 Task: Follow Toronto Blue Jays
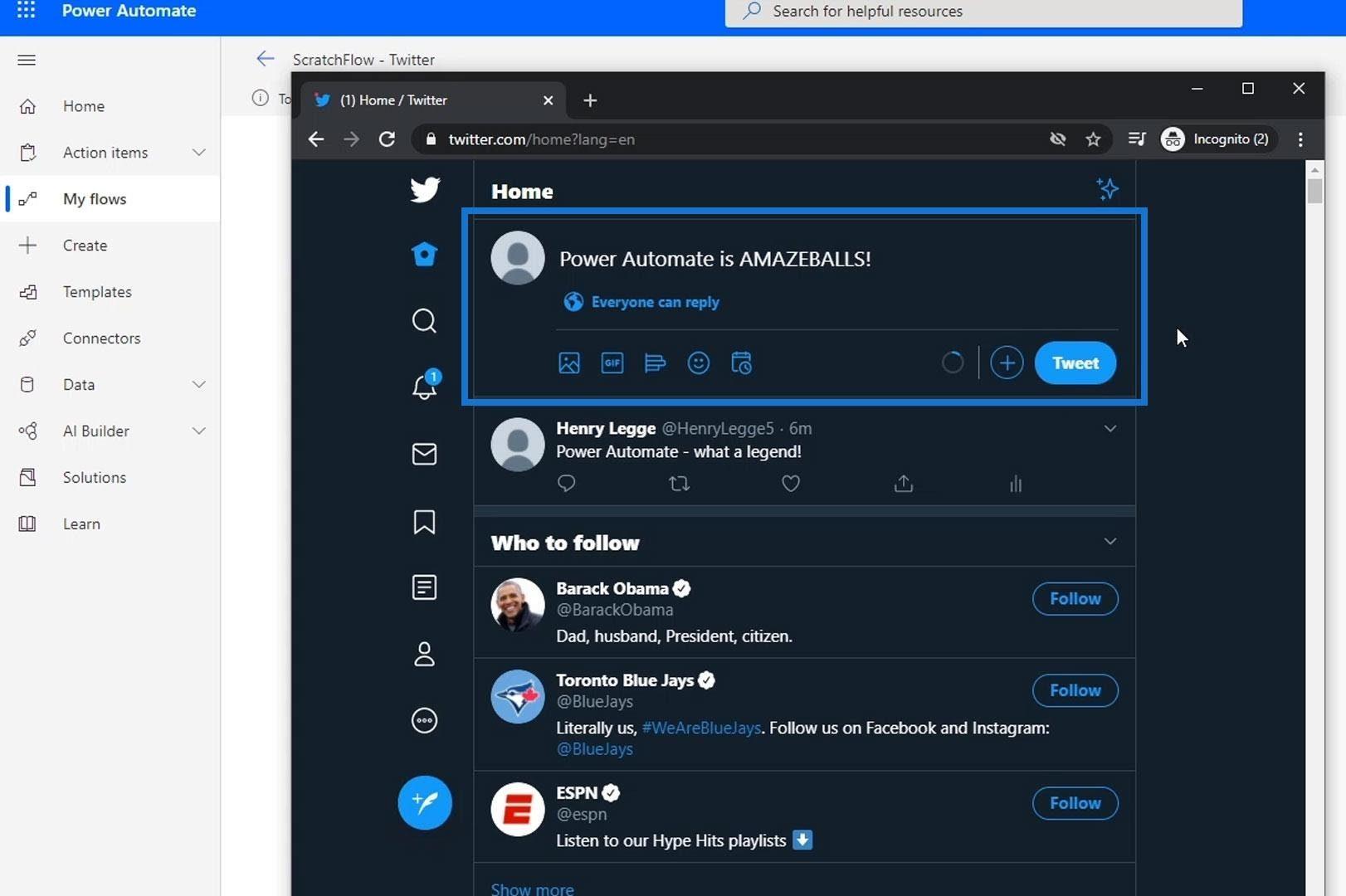pos(1075,690)
